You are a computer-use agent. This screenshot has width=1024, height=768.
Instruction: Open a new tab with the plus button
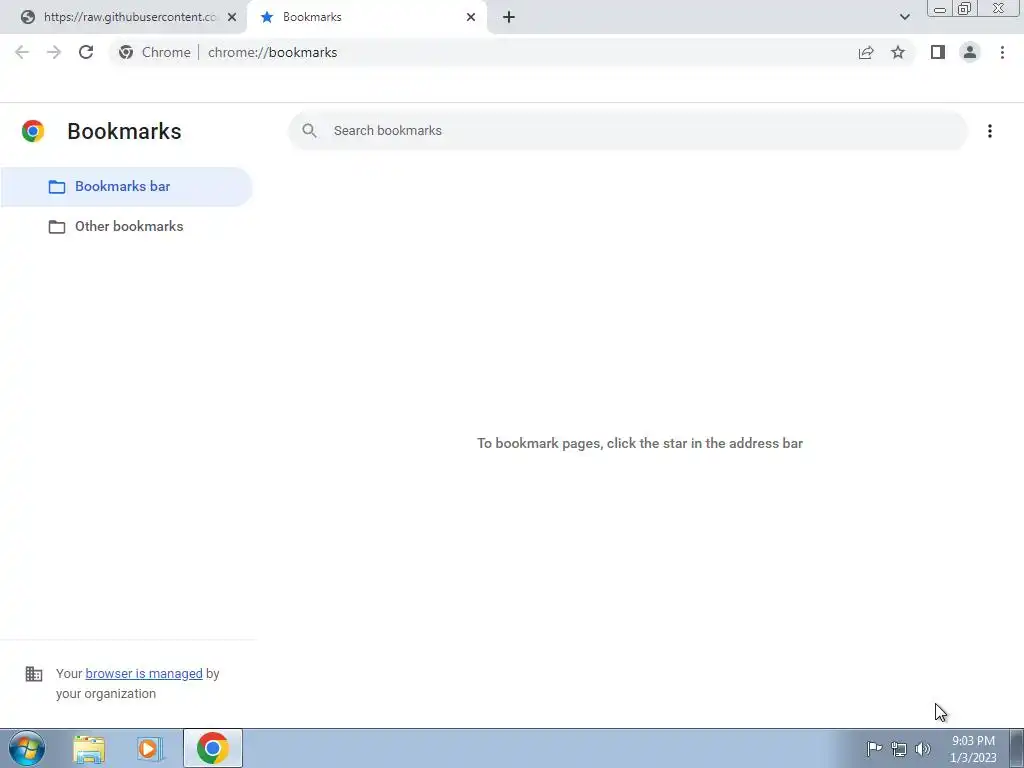coord(509,17)
